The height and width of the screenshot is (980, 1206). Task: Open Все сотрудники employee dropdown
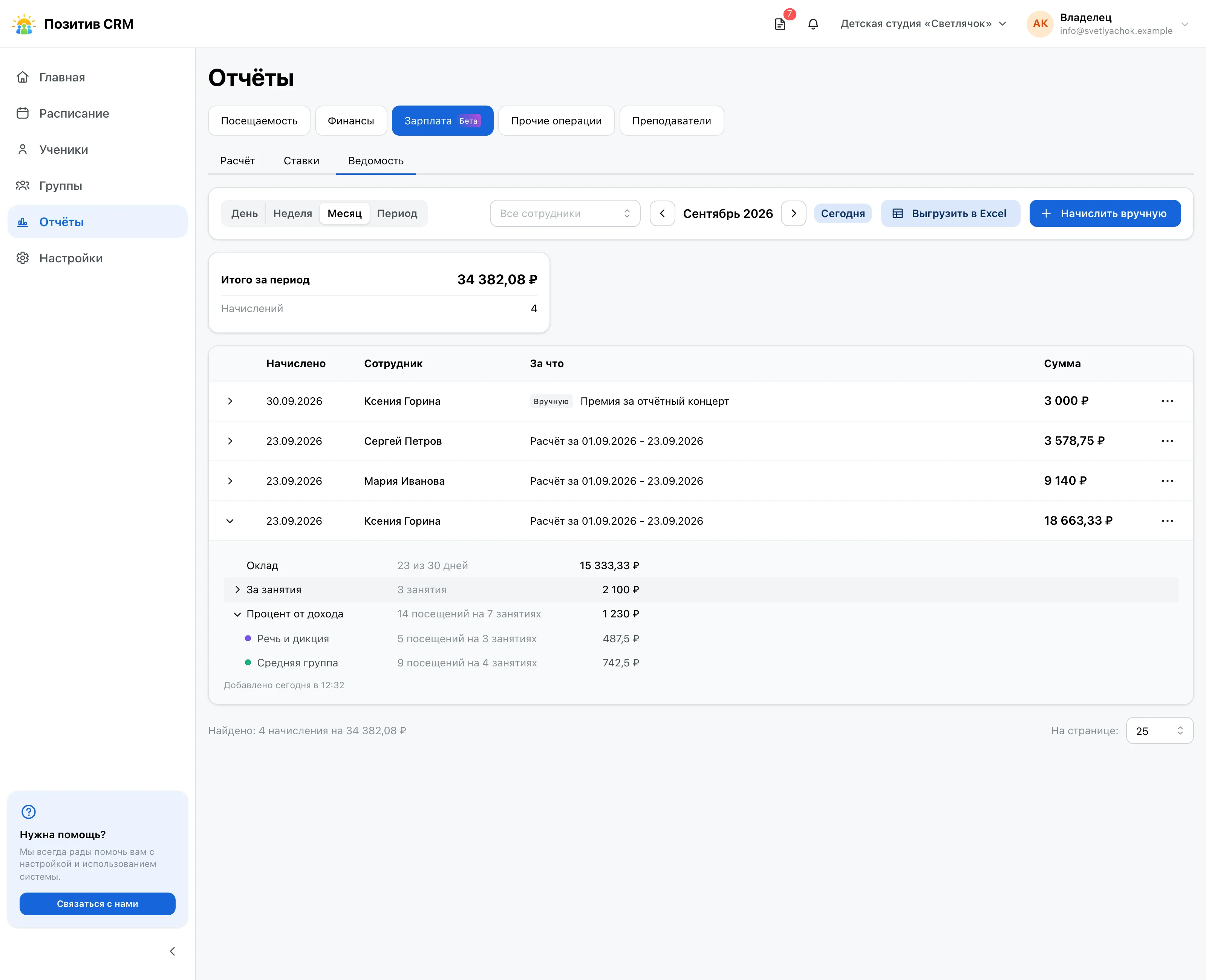click(565, 213)
